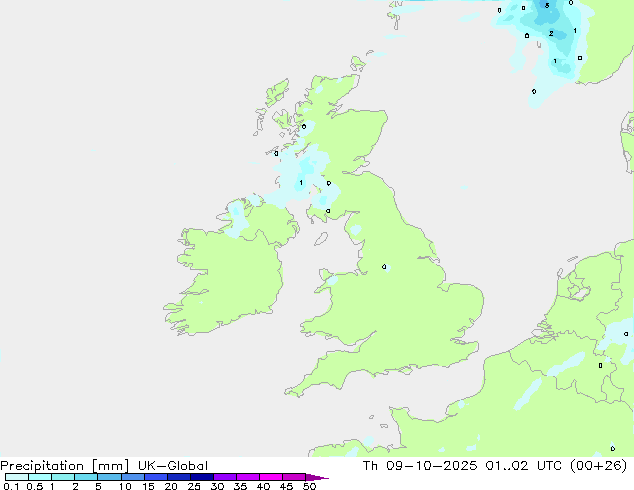Click the "0" marker in central England
Image resolution: width=634 pixels, height=490 pixels.
pos(386,267)
